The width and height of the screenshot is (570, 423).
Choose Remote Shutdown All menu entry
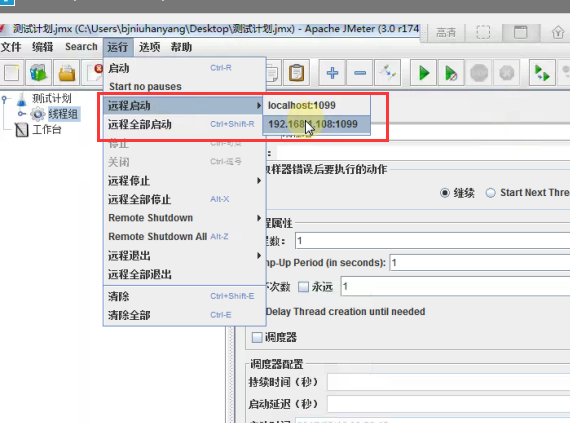click(185, 237)
